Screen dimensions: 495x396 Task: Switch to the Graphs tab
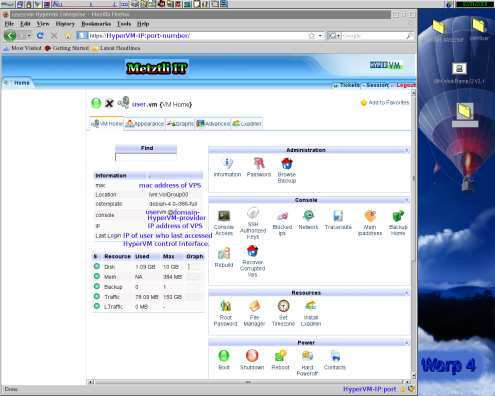[x=180, y=124]
